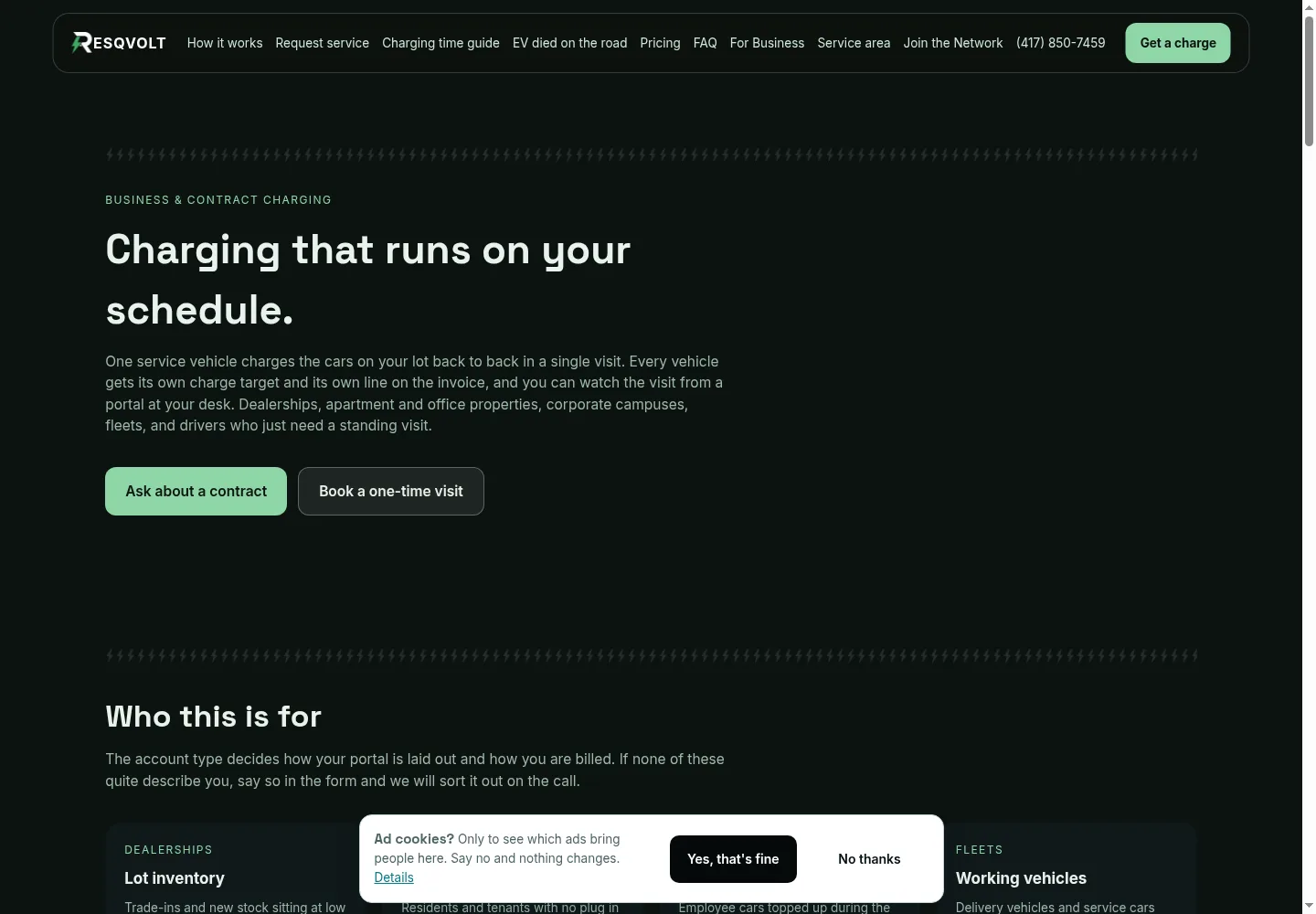Open the Charging time guide

tap(440, 43)
